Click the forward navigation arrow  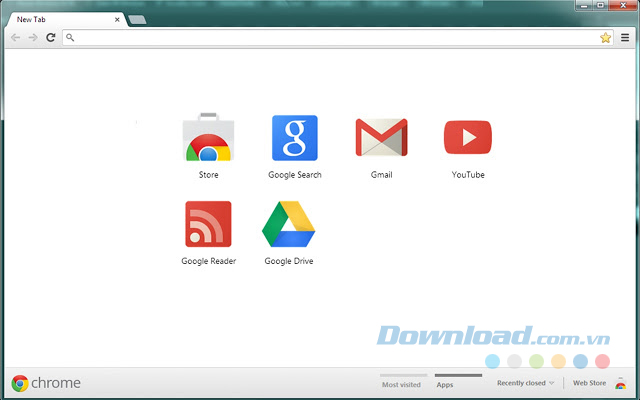(33, 38)
